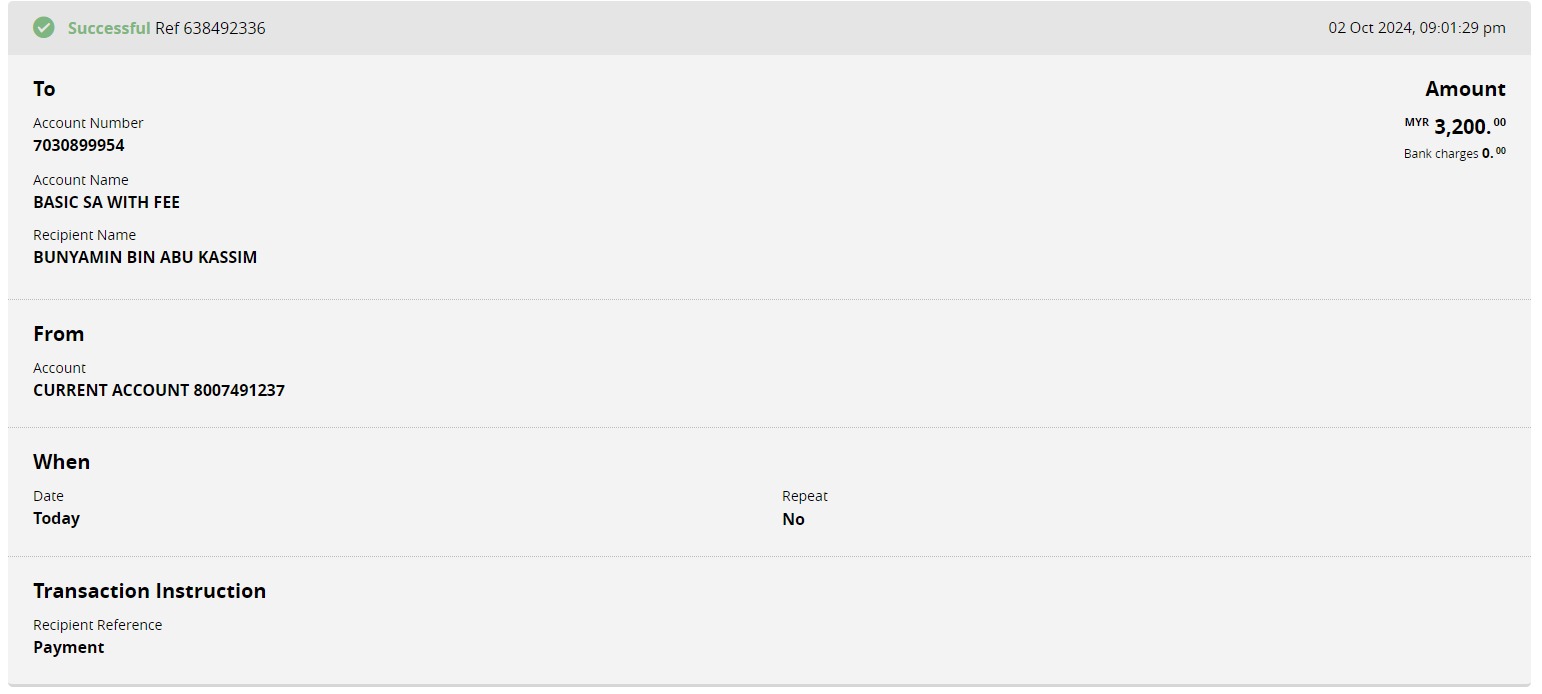Click the "When" section heading
The width and height of the screenshot is (1542, 694).
coord(61,462)
